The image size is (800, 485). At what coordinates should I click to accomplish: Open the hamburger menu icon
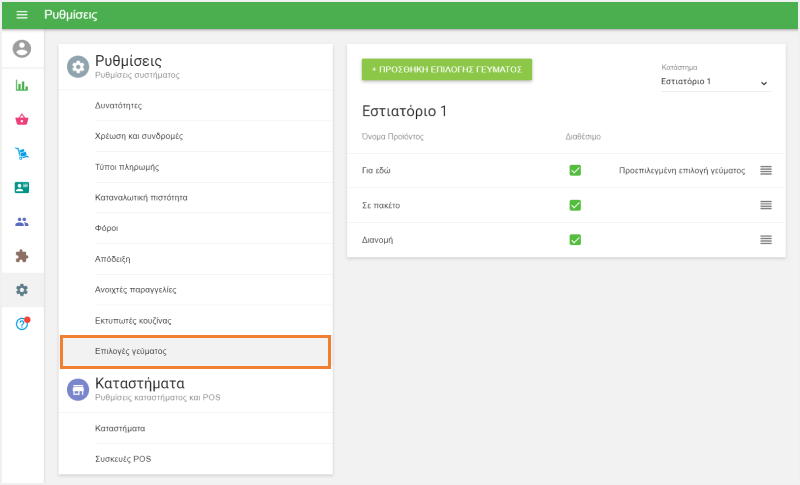[22, 15]
